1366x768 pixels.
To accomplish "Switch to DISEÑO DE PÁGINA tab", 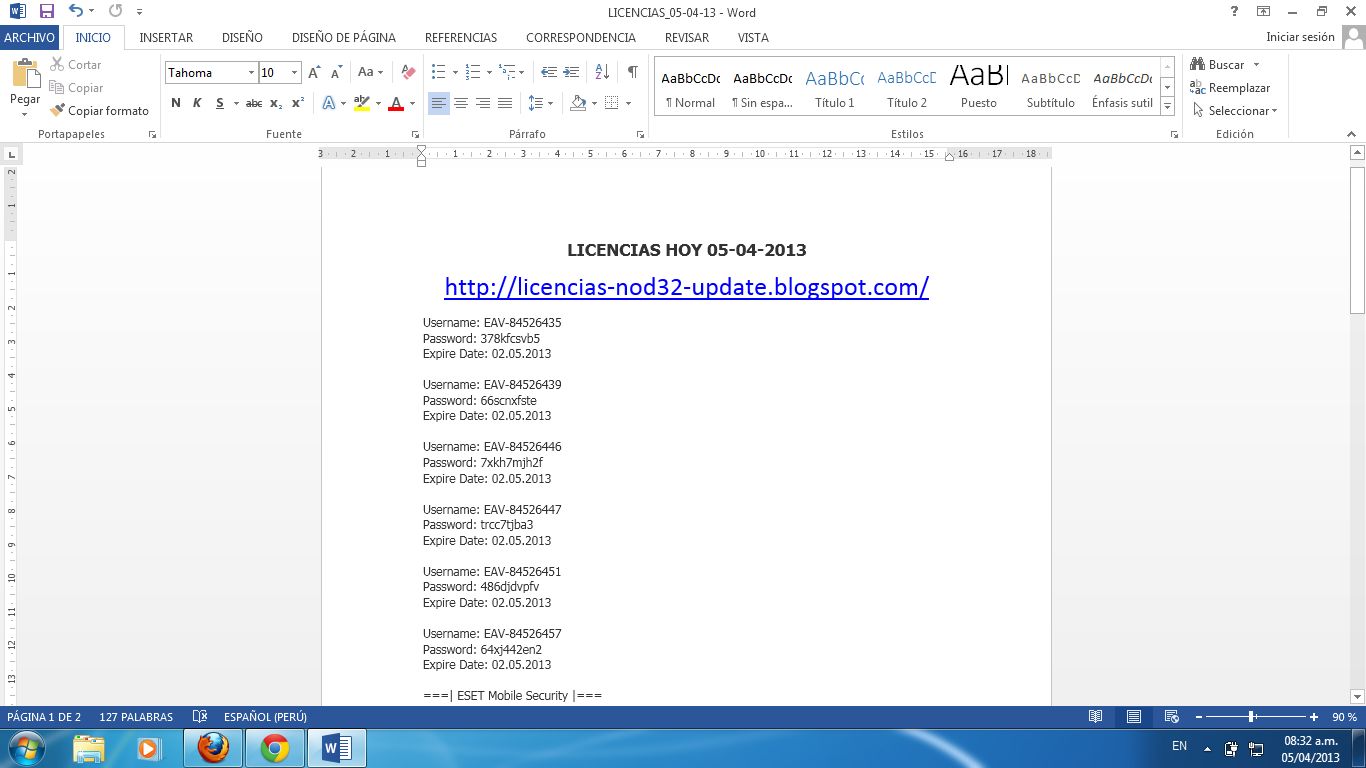I will pyautogui.click(x=344, y=37).
